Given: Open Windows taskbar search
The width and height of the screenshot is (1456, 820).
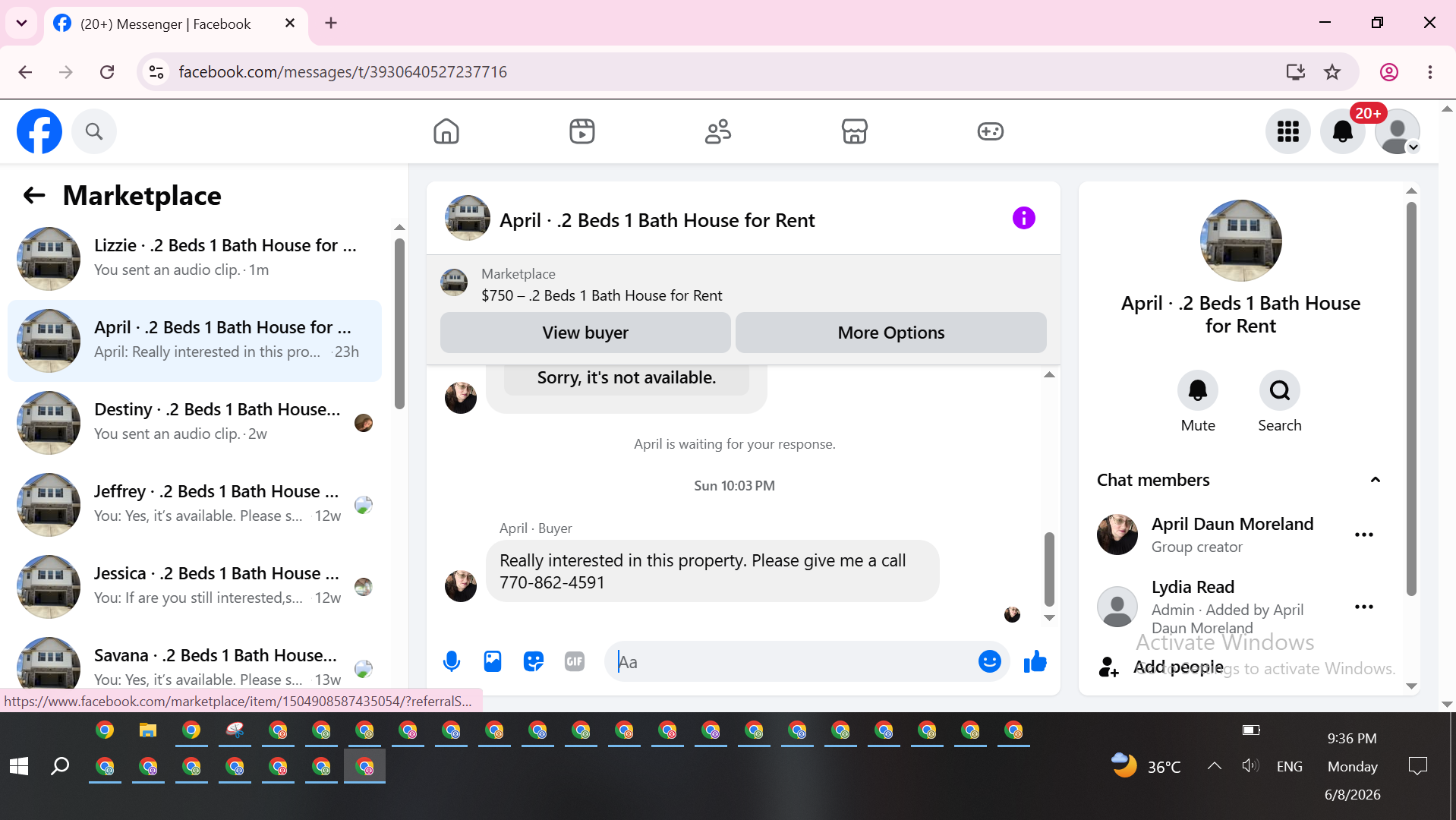Looking at the screenshot, I should (60, 766).
